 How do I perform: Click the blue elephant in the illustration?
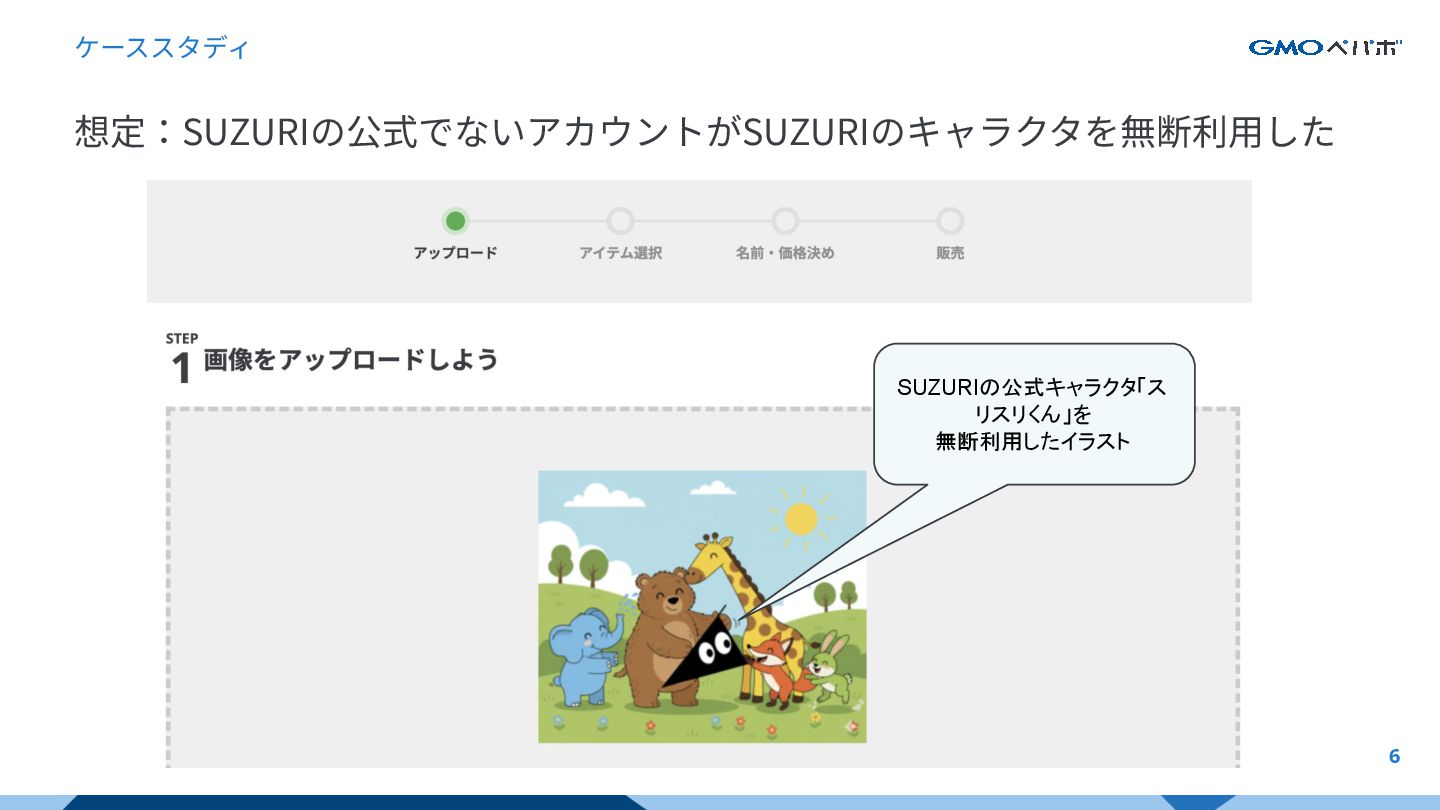pyautogui.click(x=587, y=656)
